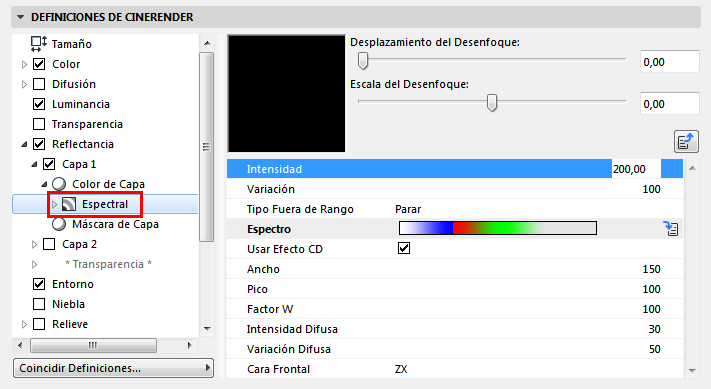
Task: Select the Factor W parameter row
Action: (x=455, y=309)
